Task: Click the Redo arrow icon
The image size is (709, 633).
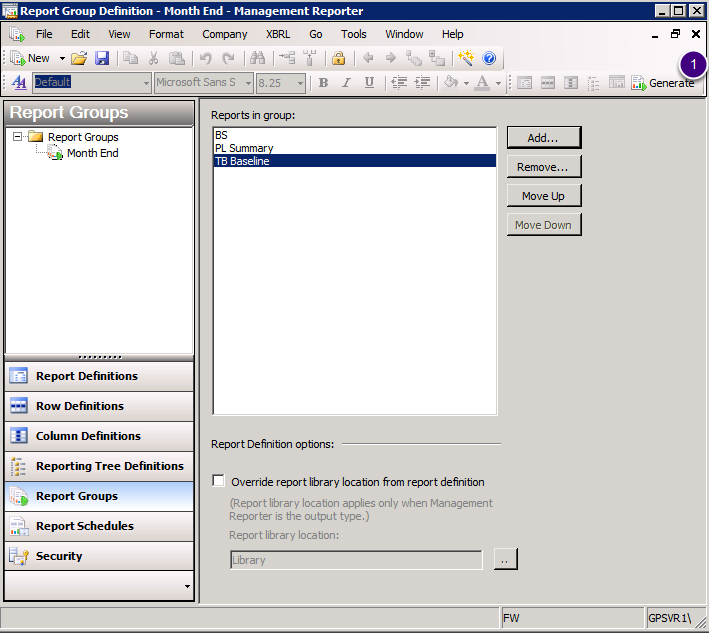Action: point(228,58)
